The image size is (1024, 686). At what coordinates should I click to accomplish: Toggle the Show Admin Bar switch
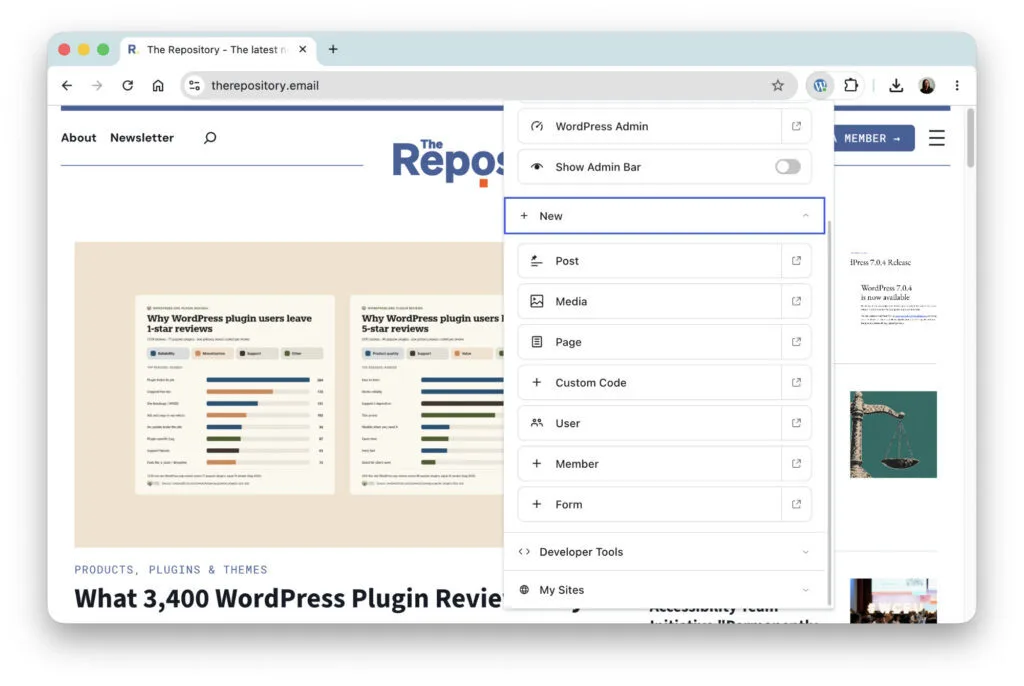[x=788, y=167]
